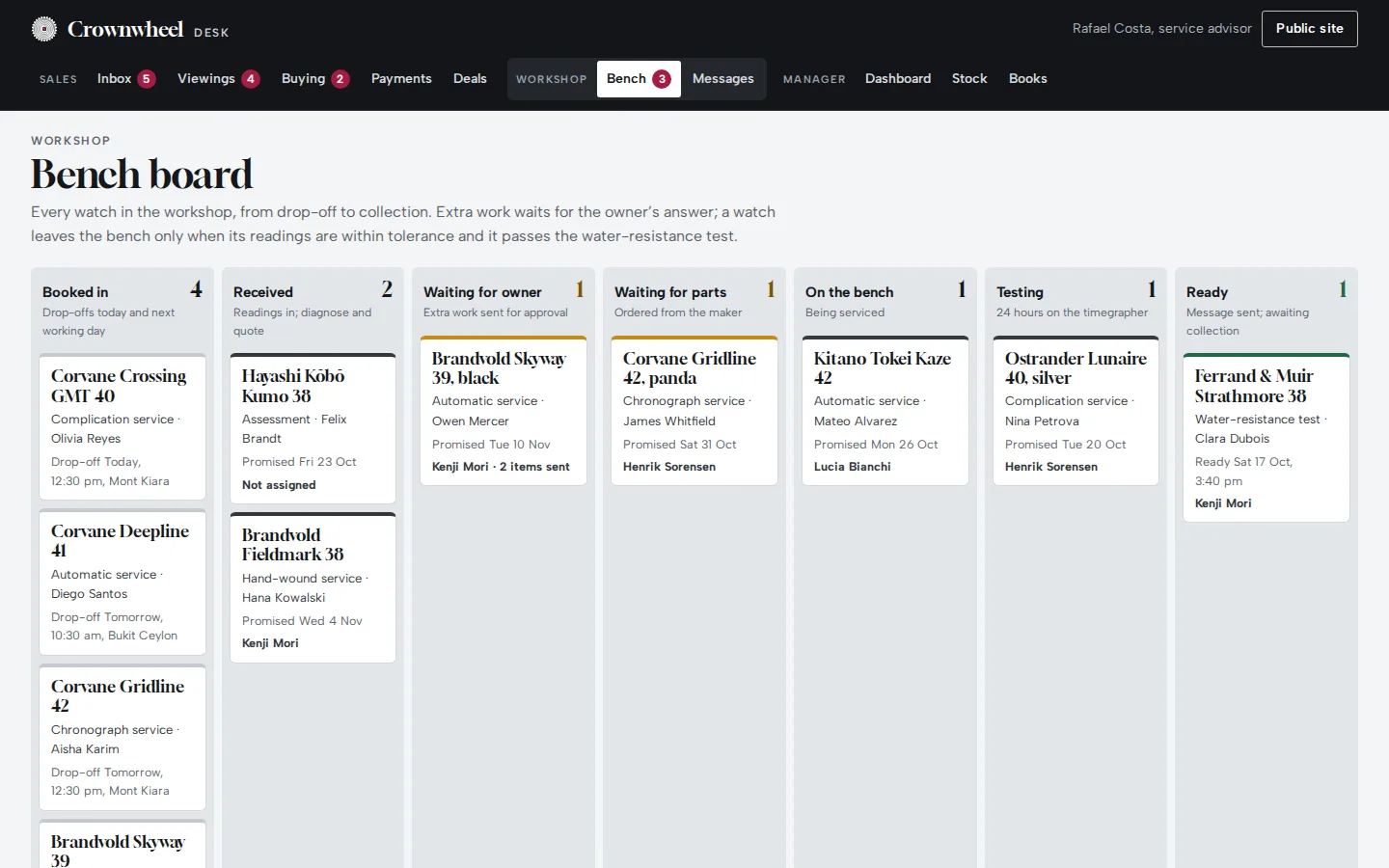Open the Deals tab
1389x868 pixels.
click(470, 79)
